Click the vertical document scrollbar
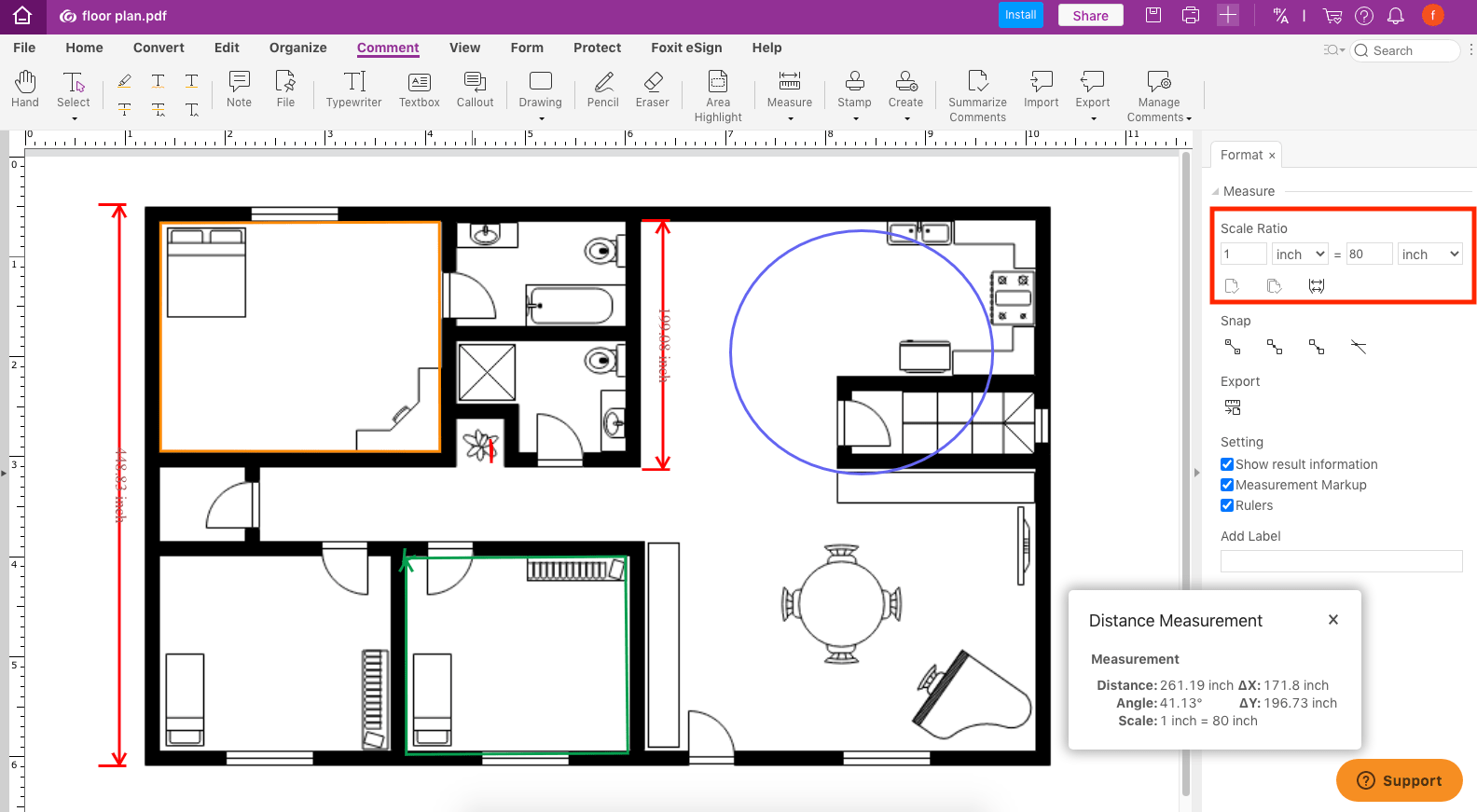1477x812 pixels. pos(1186,466)
